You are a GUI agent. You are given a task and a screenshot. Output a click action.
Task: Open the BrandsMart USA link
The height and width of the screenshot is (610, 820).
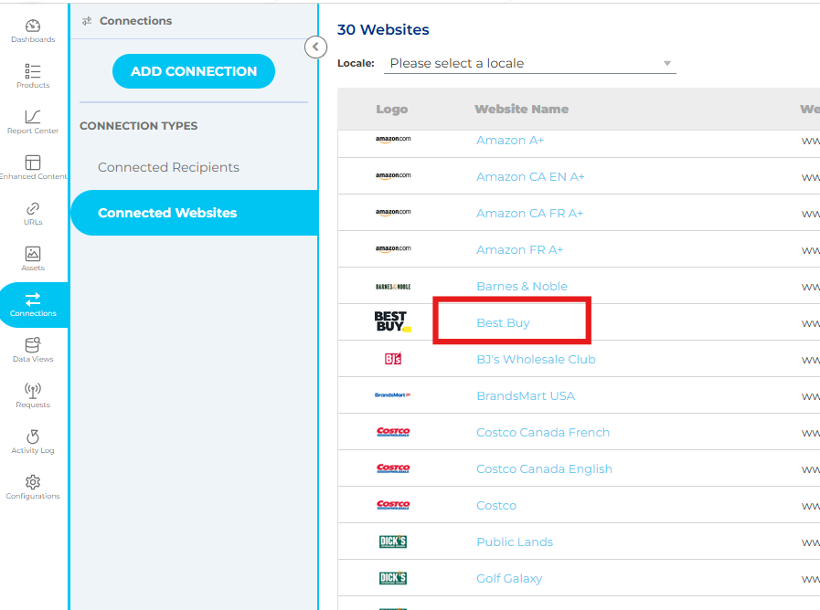pyautogui.click(x=526, y=396)
